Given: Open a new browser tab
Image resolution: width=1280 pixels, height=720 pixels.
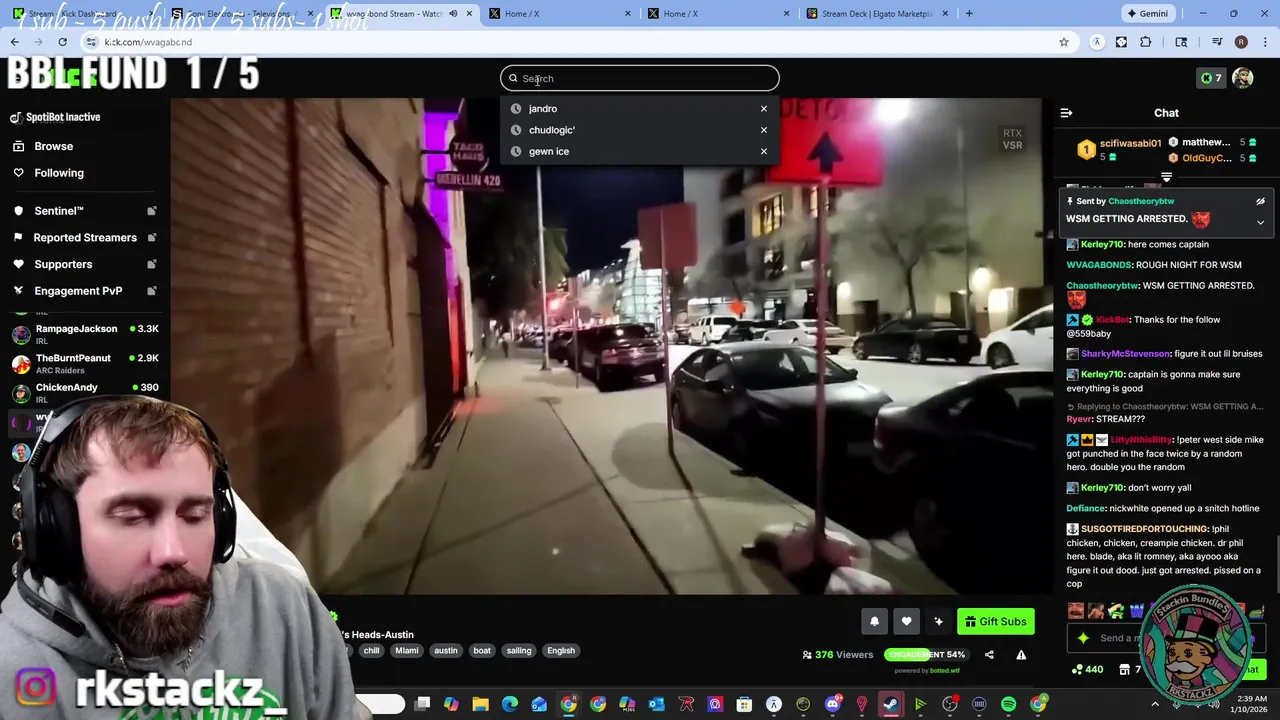Looking at the screenshot, I should (x=968, y=14).
